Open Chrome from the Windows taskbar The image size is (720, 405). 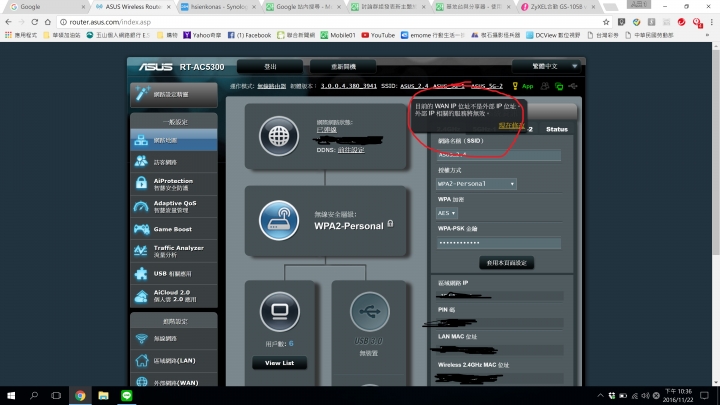coord(80,395)
